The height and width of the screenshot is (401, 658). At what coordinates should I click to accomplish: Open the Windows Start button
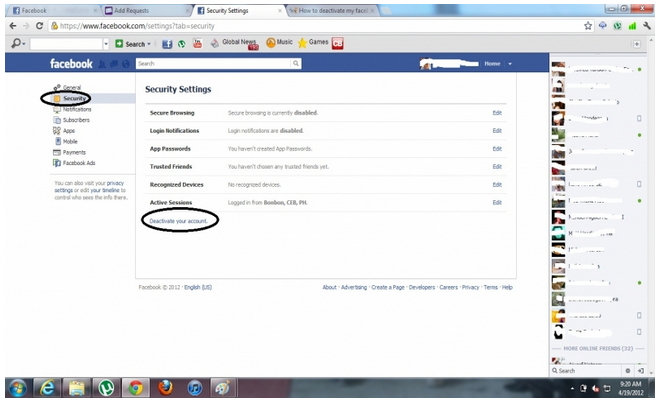pyautogui.click(x=18, y=388)
